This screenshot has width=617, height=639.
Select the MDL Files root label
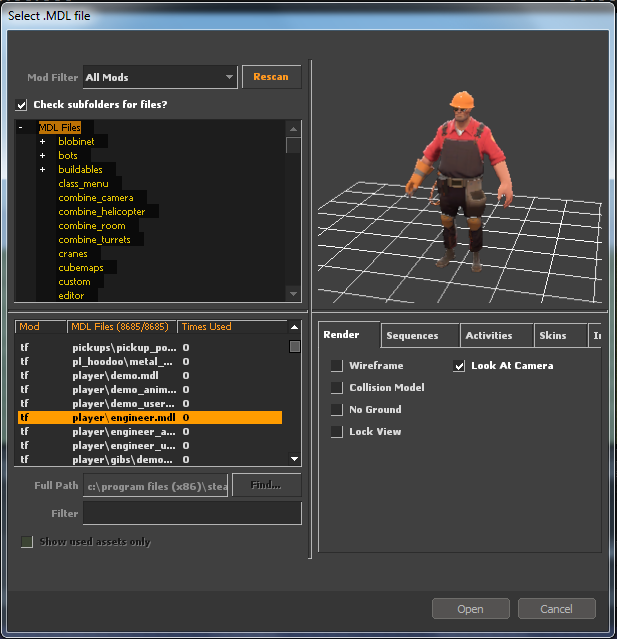tap(60, 128)
